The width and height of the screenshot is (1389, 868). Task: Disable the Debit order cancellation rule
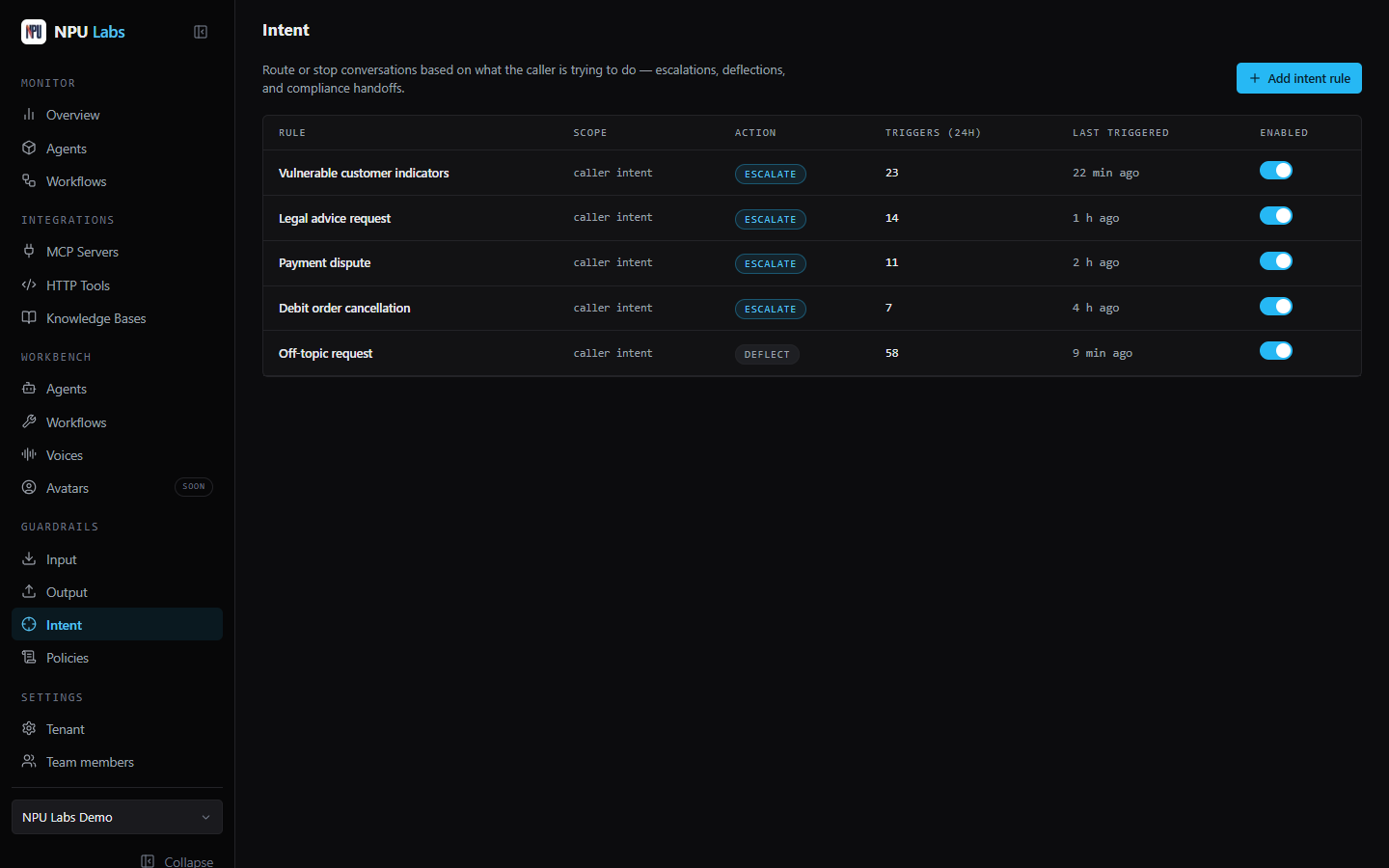coord(1276,307)
